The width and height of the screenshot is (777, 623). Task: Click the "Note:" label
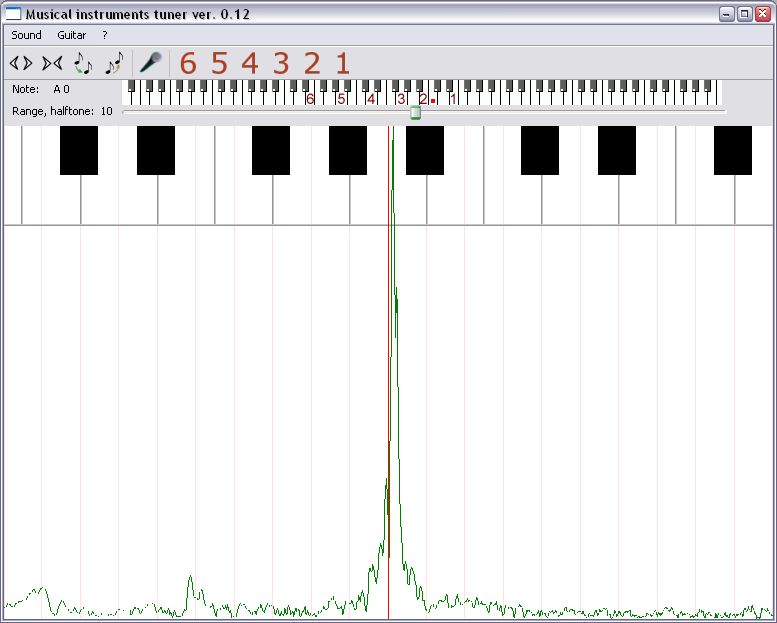(25, 89)
